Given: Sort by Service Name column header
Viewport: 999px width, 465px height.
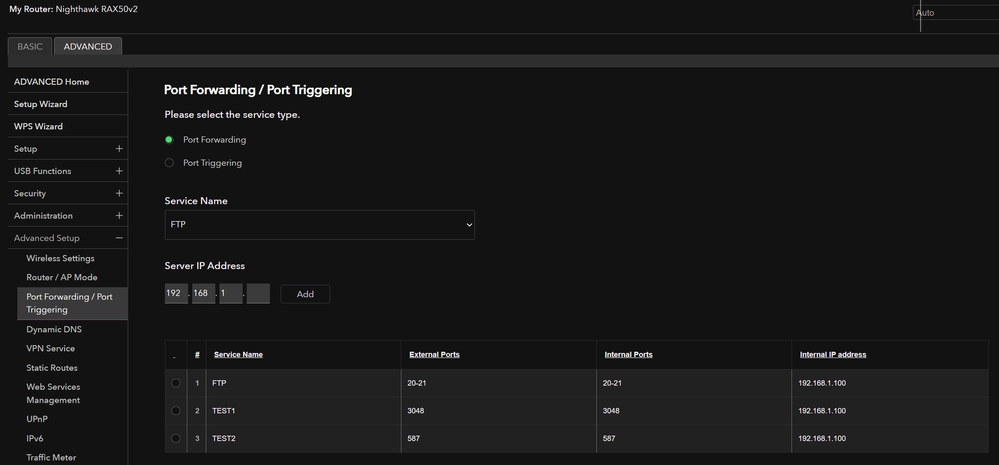Looking at the screenshot, I should click(238, 355).
